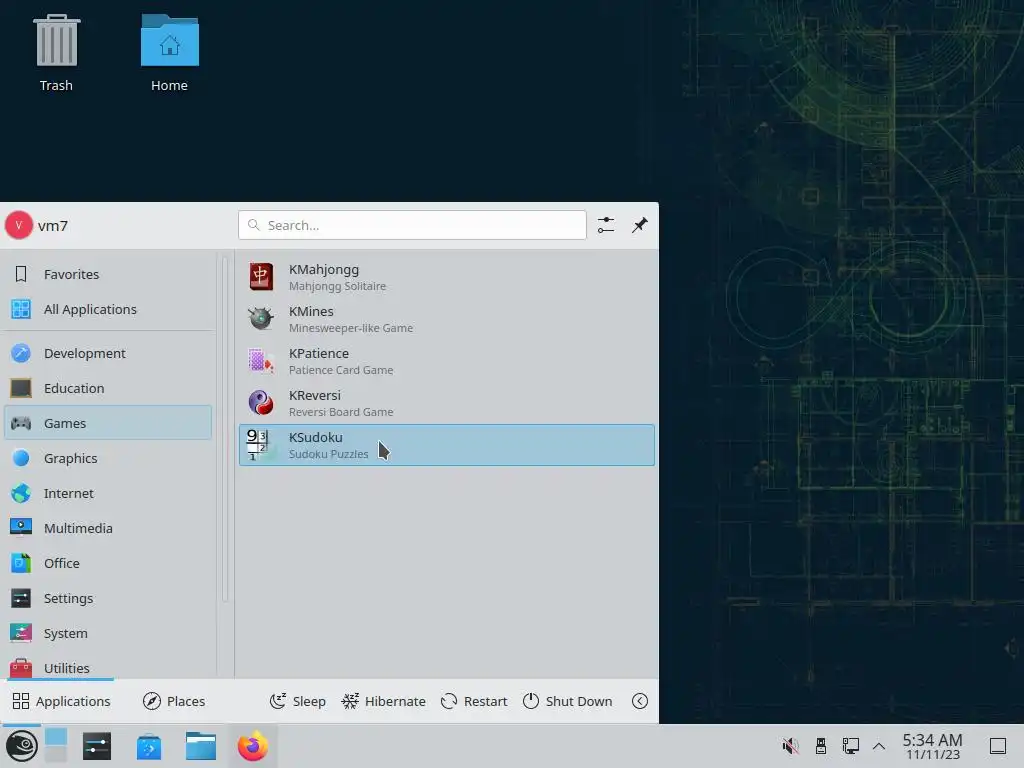Open KMines minesweeper game
This screenshot has height=768, width=1024.
pyautogui.click(x=446, y=319)
